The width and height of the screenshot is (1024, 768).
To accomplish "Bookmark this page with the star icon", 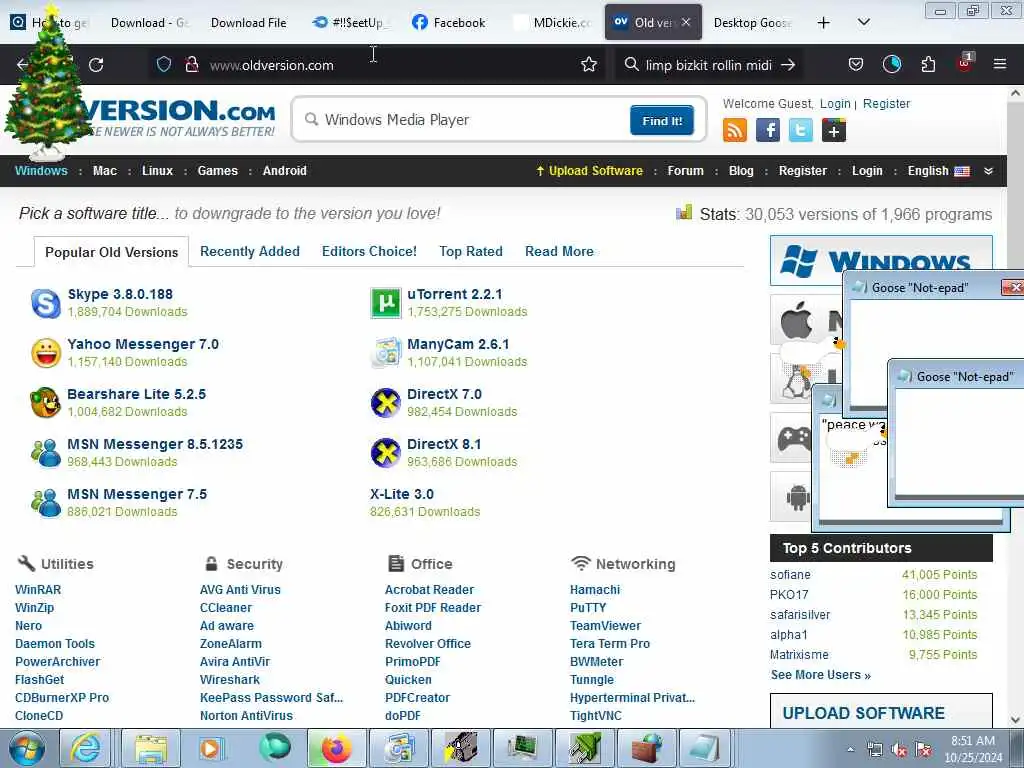I will pos(589,64).
